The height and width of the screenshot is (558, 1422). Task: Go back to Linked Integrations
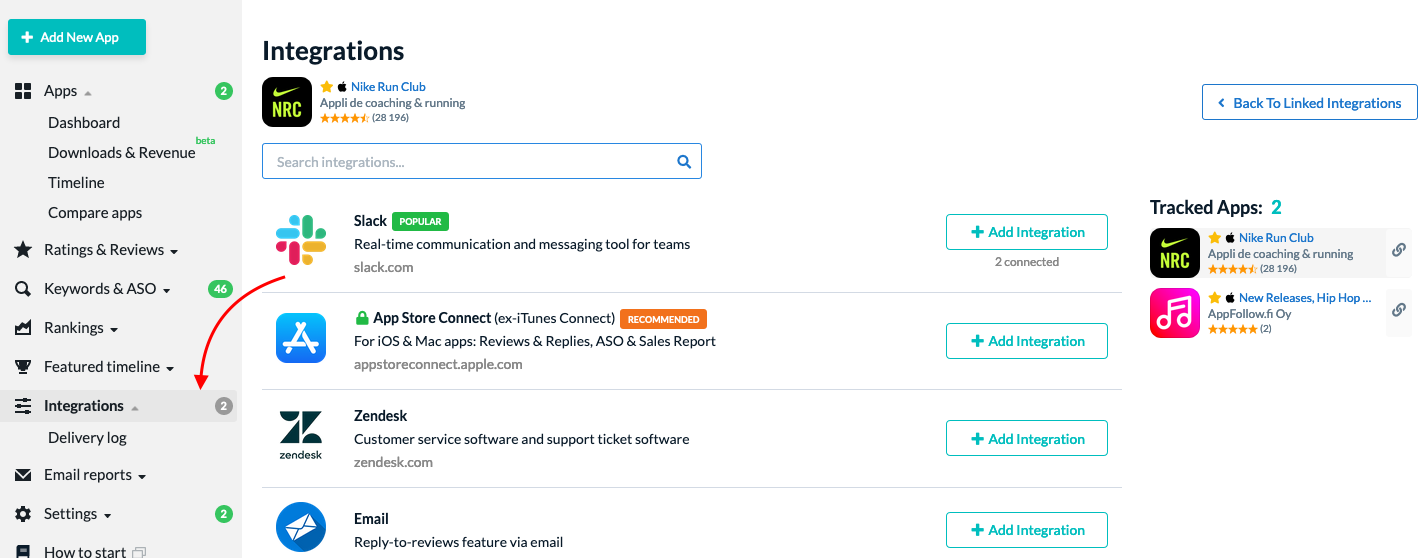[1309, 103]
